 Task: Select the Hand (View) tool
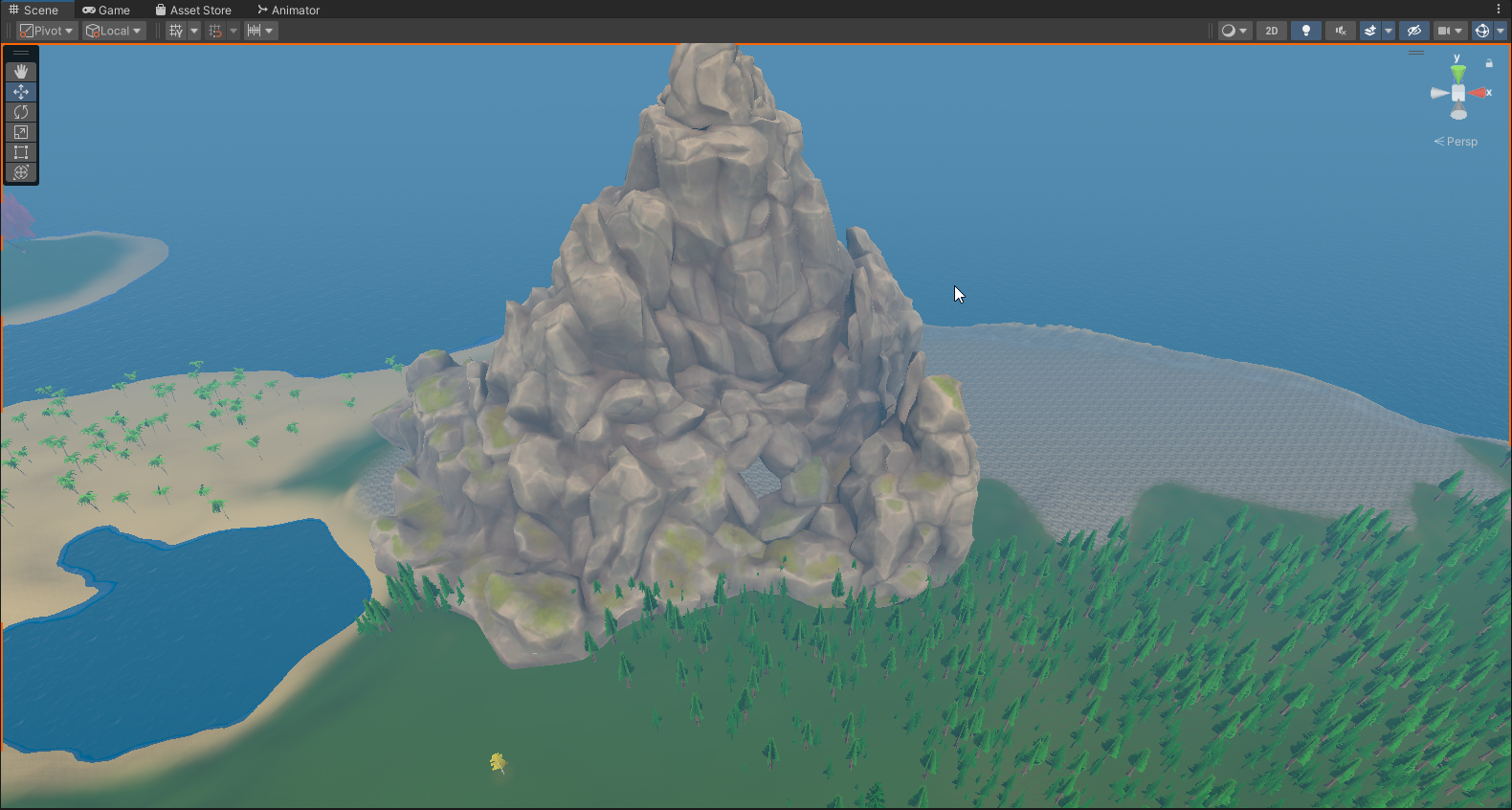[x=21, y=72]
